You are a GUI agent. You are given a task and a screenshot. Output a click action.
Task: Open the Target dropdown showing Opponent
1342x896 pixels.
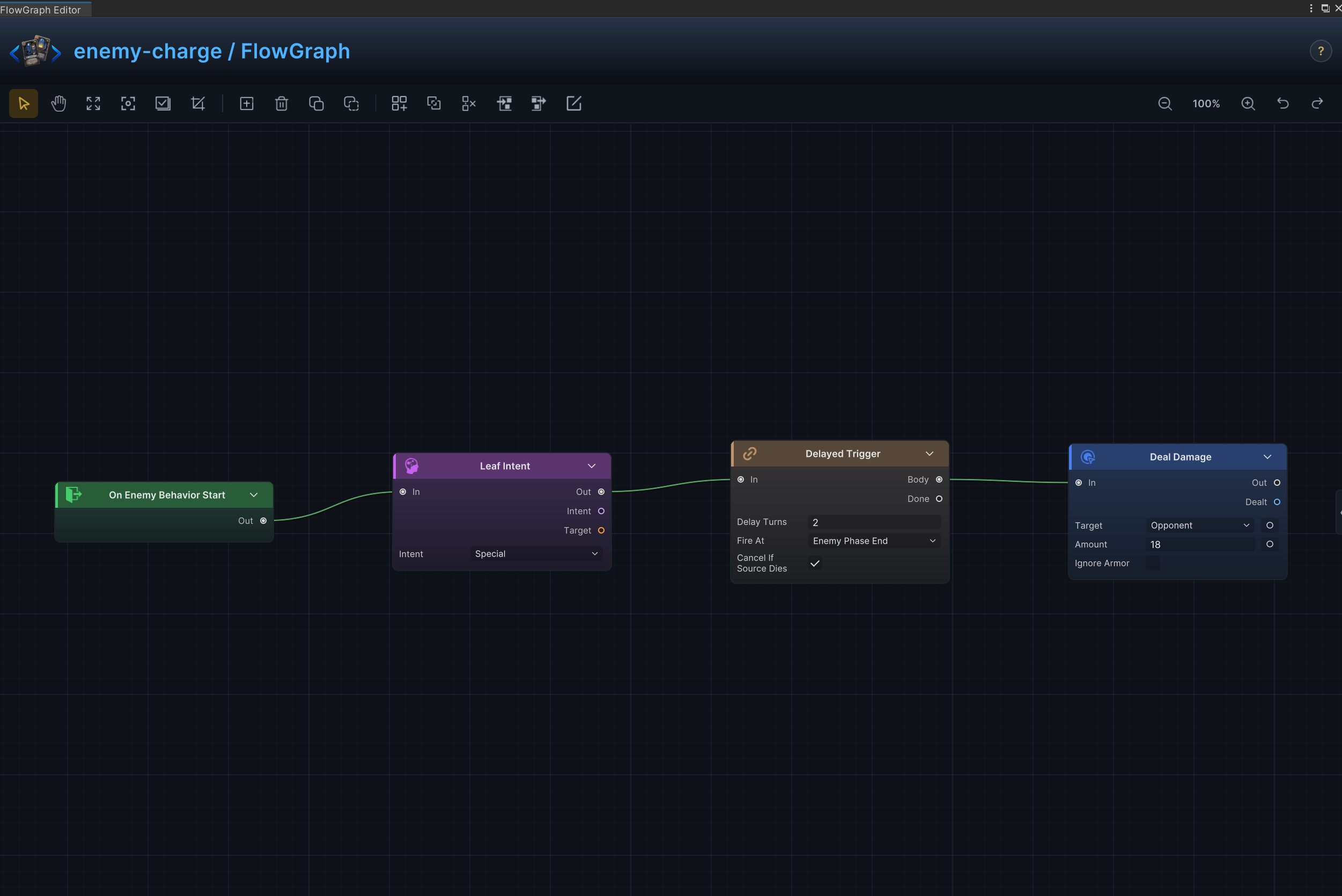click(1200, 525)
